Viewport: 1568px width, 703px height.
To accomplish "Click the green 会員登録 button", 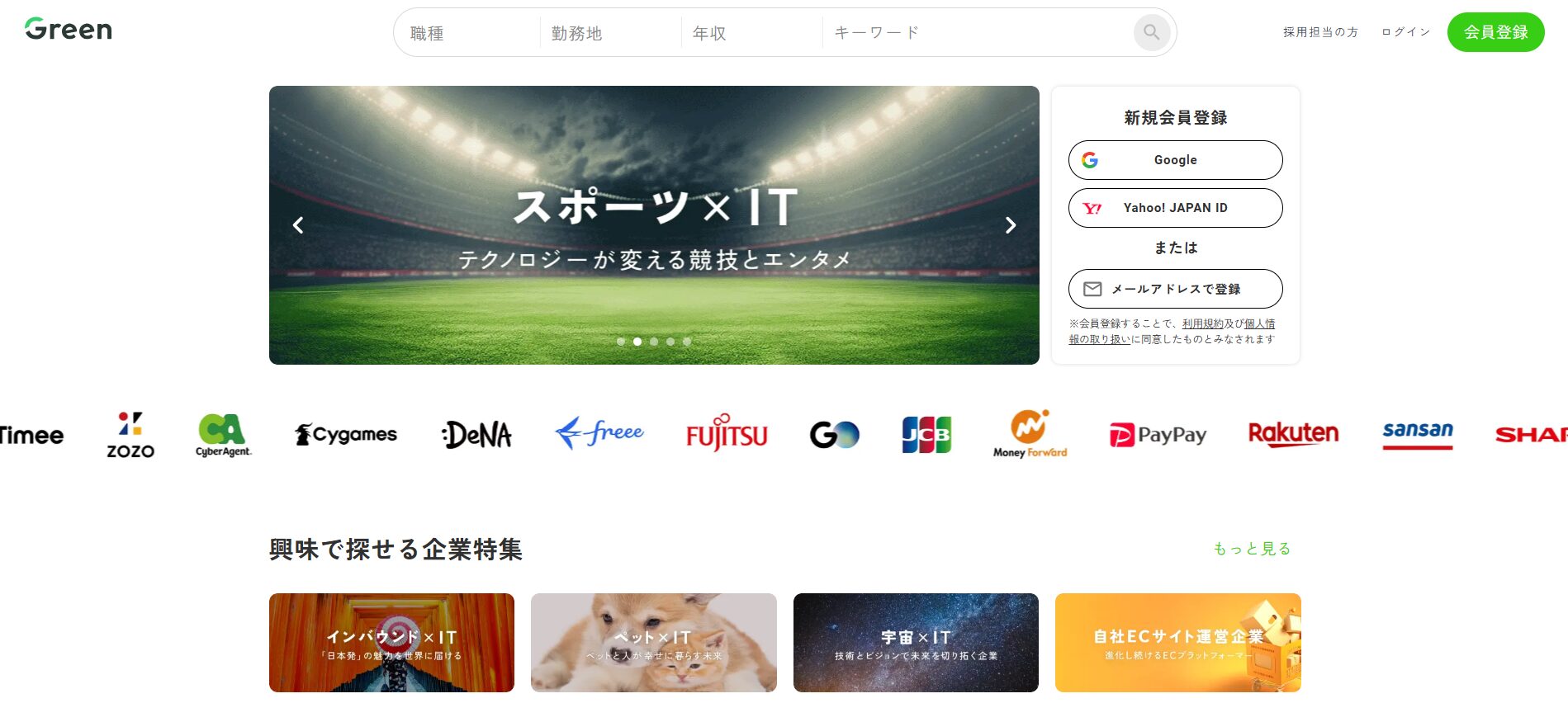I will coord(1495,32).
